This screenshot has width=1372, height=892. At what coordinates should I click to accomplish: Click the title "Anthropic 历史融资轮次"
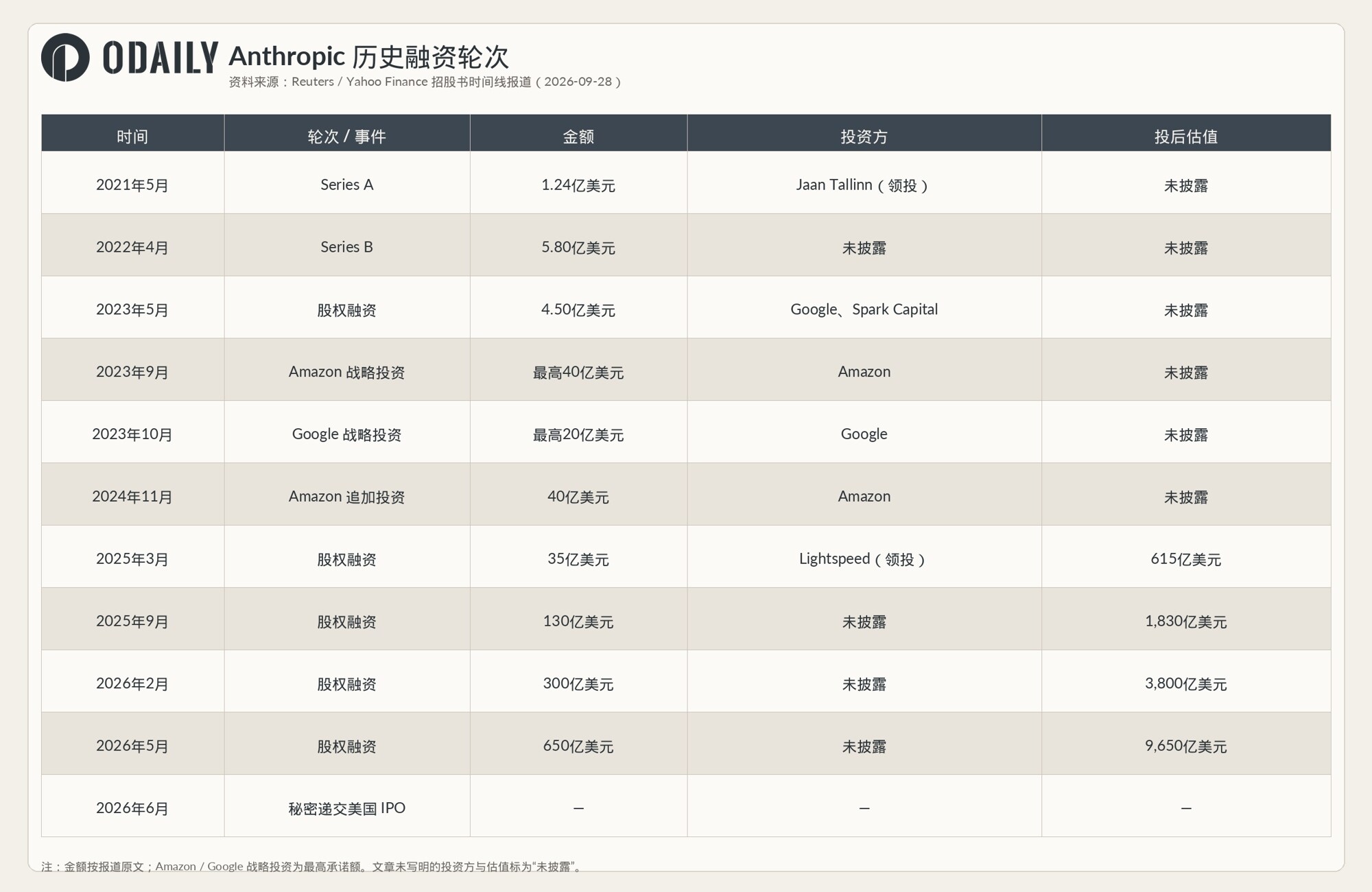(x=368, y=57)
